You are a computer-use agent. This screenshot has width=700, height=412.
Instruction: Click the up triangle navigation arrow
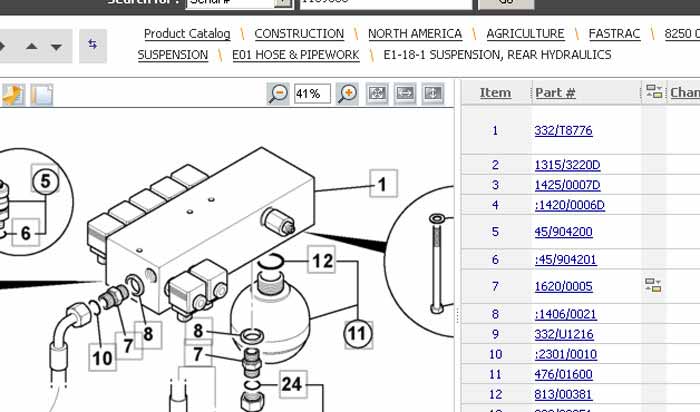[x=32, y=46]
